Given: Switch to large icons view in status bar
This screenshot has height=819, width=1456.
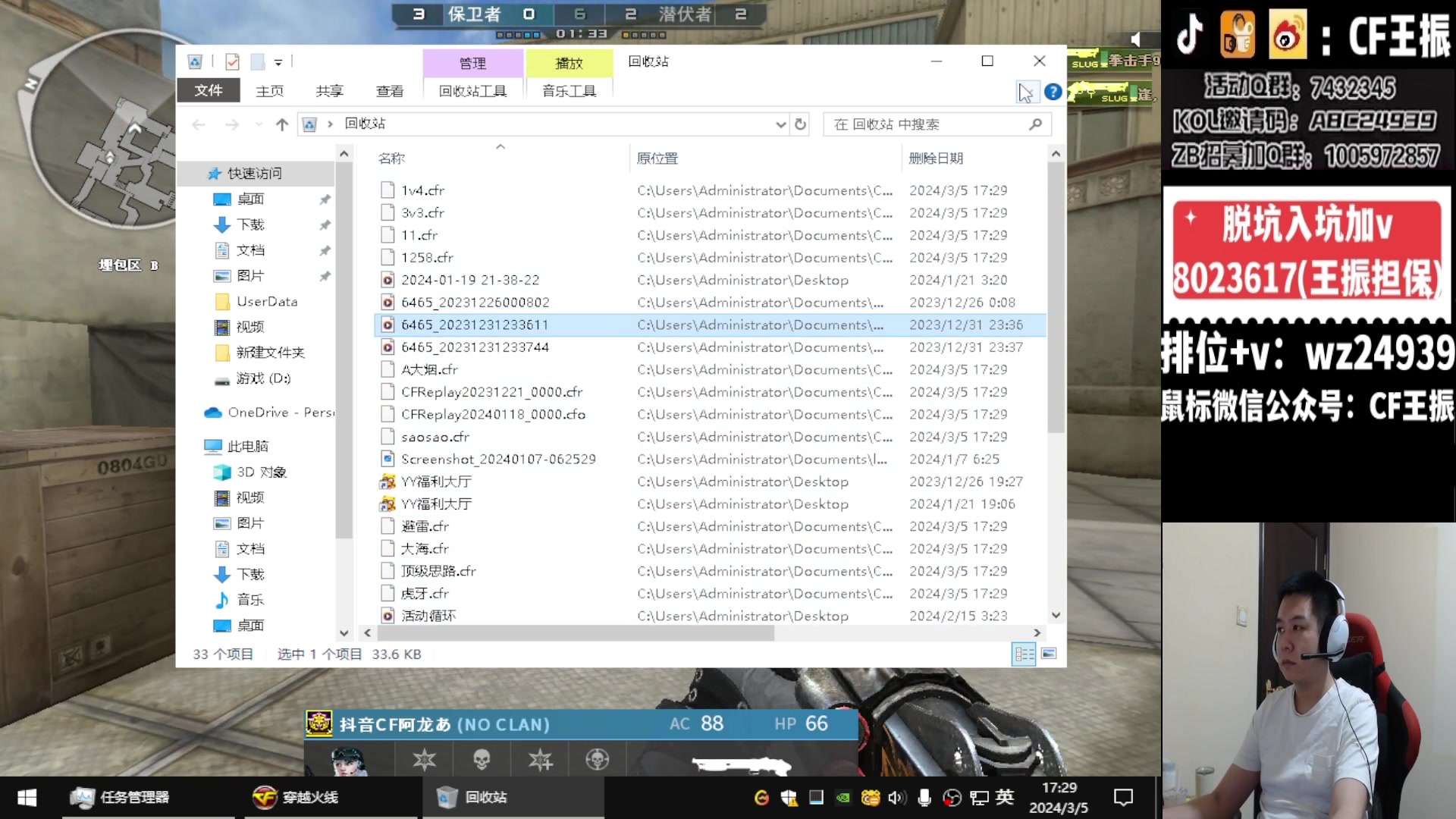Looking at the screenshot, I should coord(1049,654).
